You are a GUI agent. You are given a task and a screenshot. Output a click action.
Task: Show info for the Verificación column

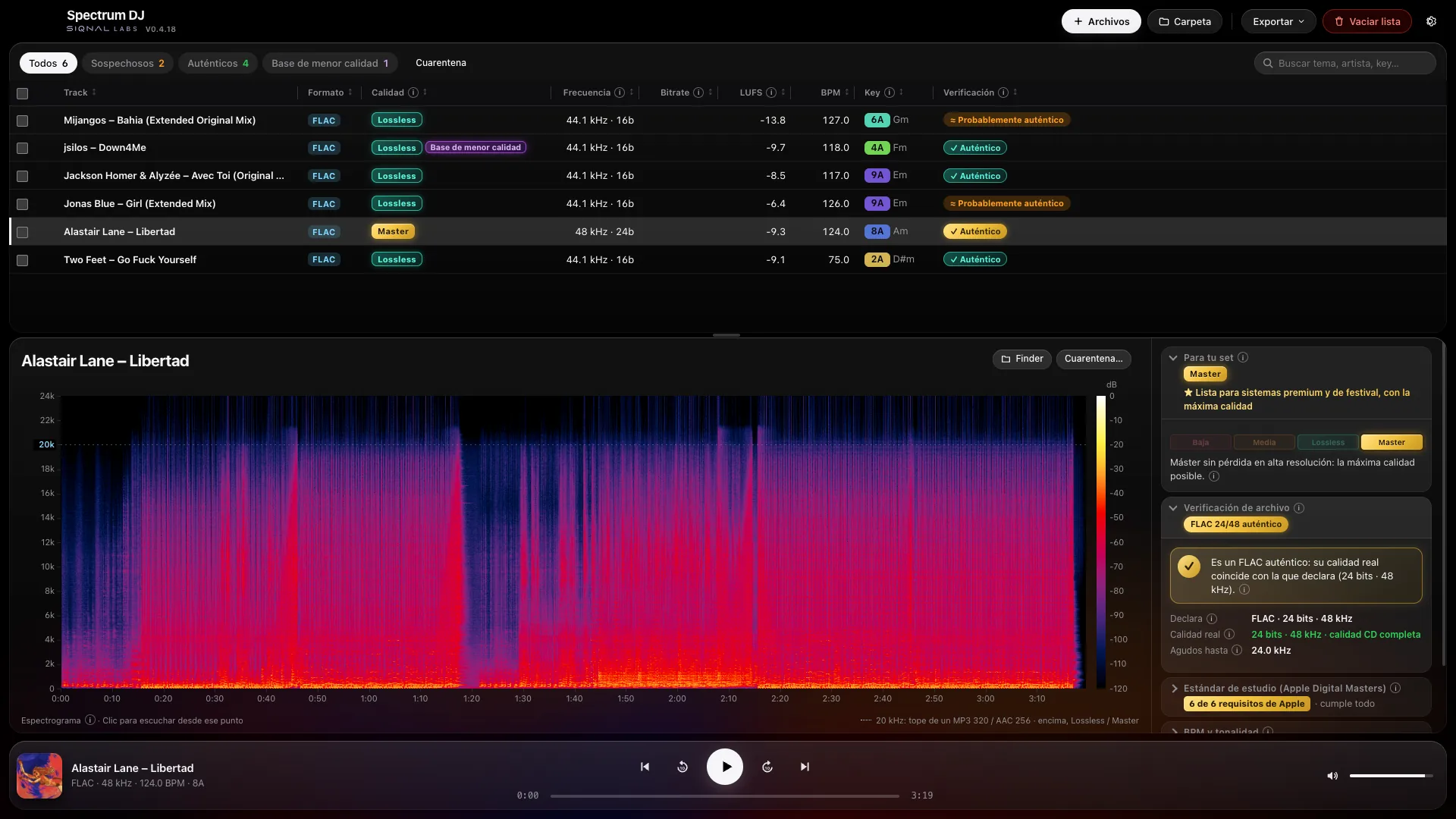[x=1003, y=93]
